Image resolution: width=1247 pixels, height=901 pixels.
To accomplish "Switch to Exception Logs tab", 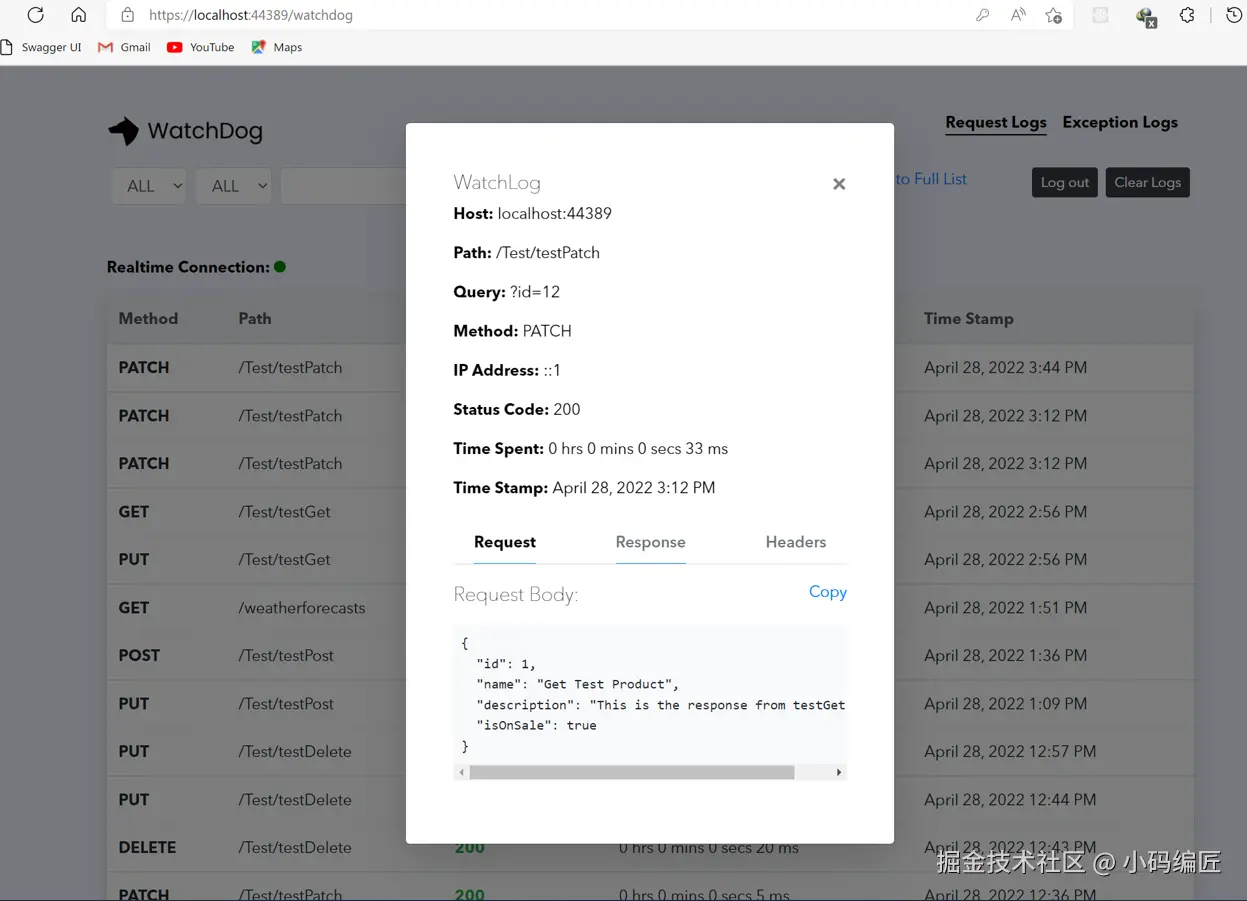I will pos(1120,122).
